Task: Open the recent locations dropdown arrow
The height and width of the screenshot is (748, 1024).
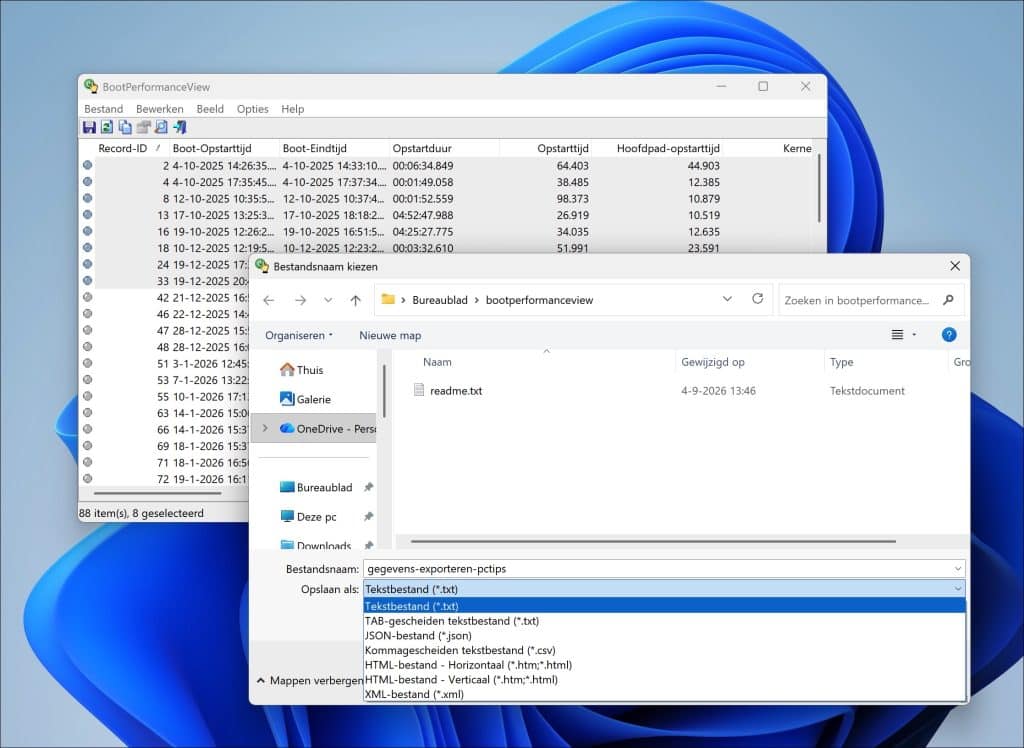Action: [328, 300]
